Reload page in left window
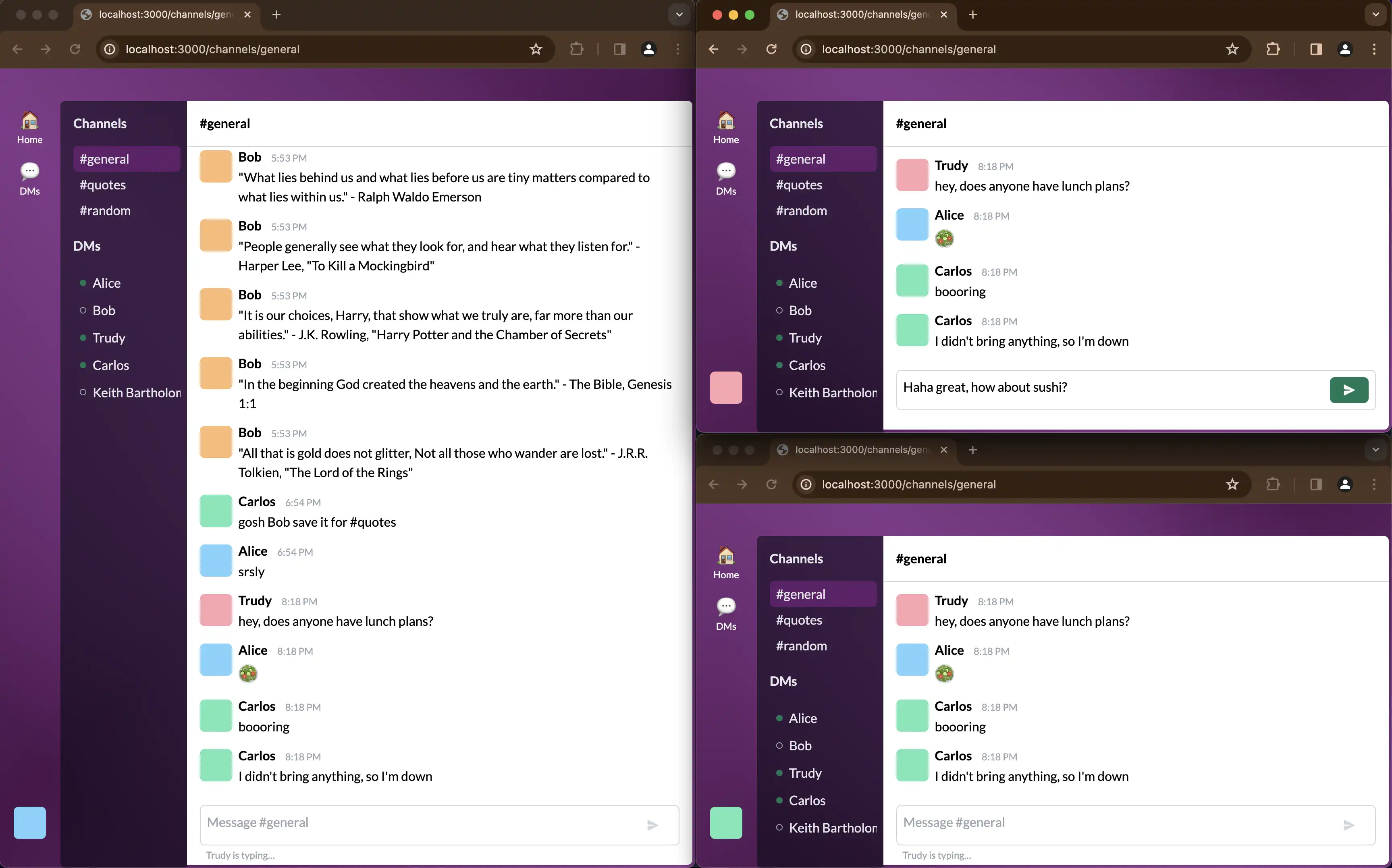The height and width of the screenshot is (868, 1392). 75,49
